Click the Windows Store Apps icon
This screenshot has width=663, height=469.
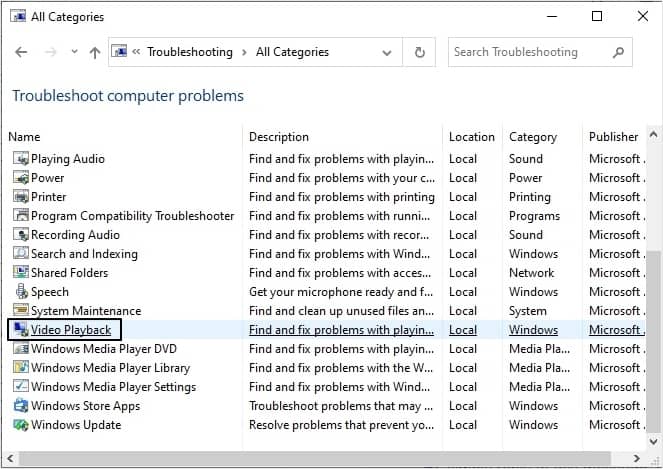click(20, 405)
